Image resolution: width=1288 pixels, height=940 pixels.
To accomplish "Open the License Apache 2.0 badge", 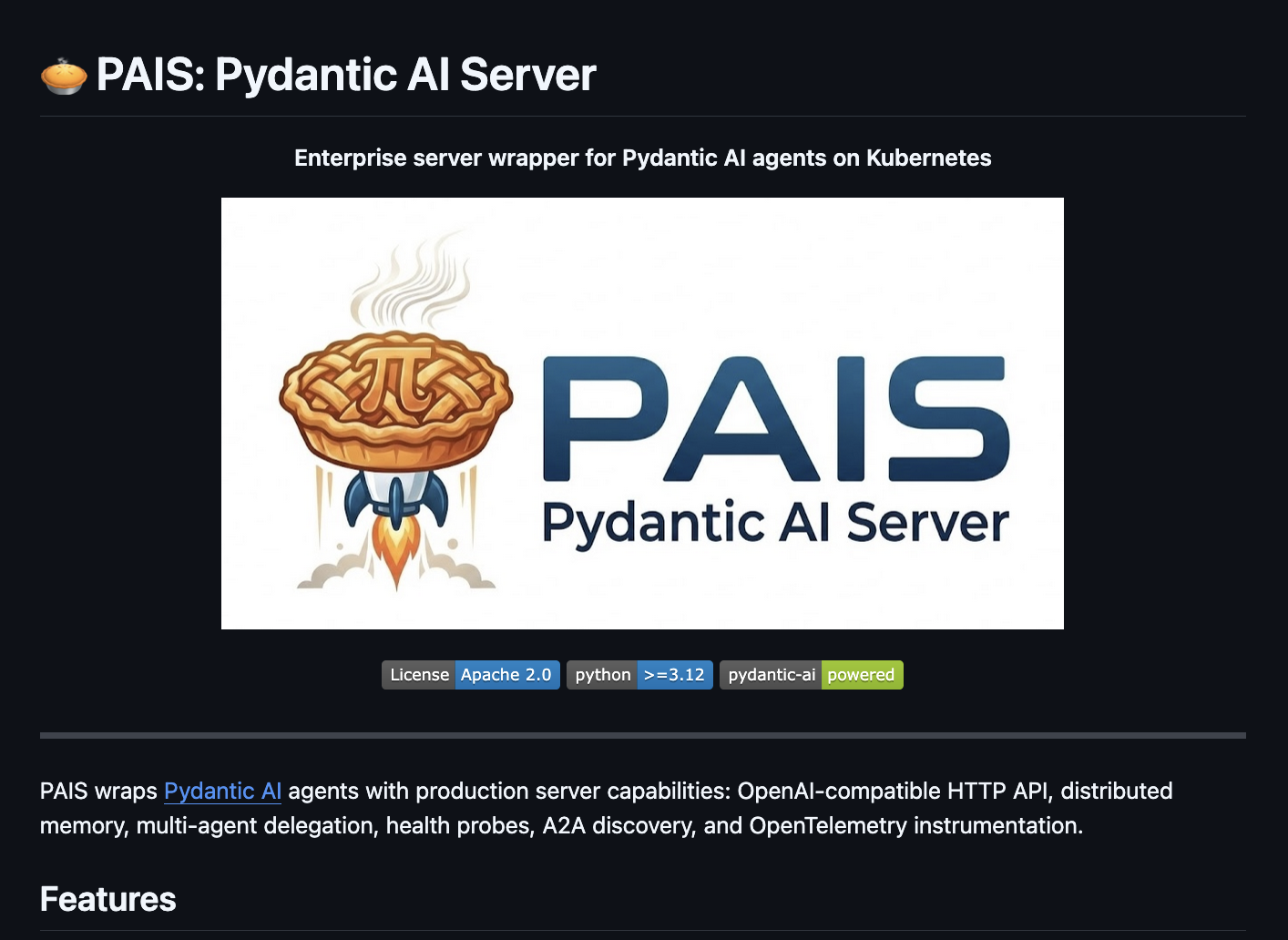I will (470, 675).
